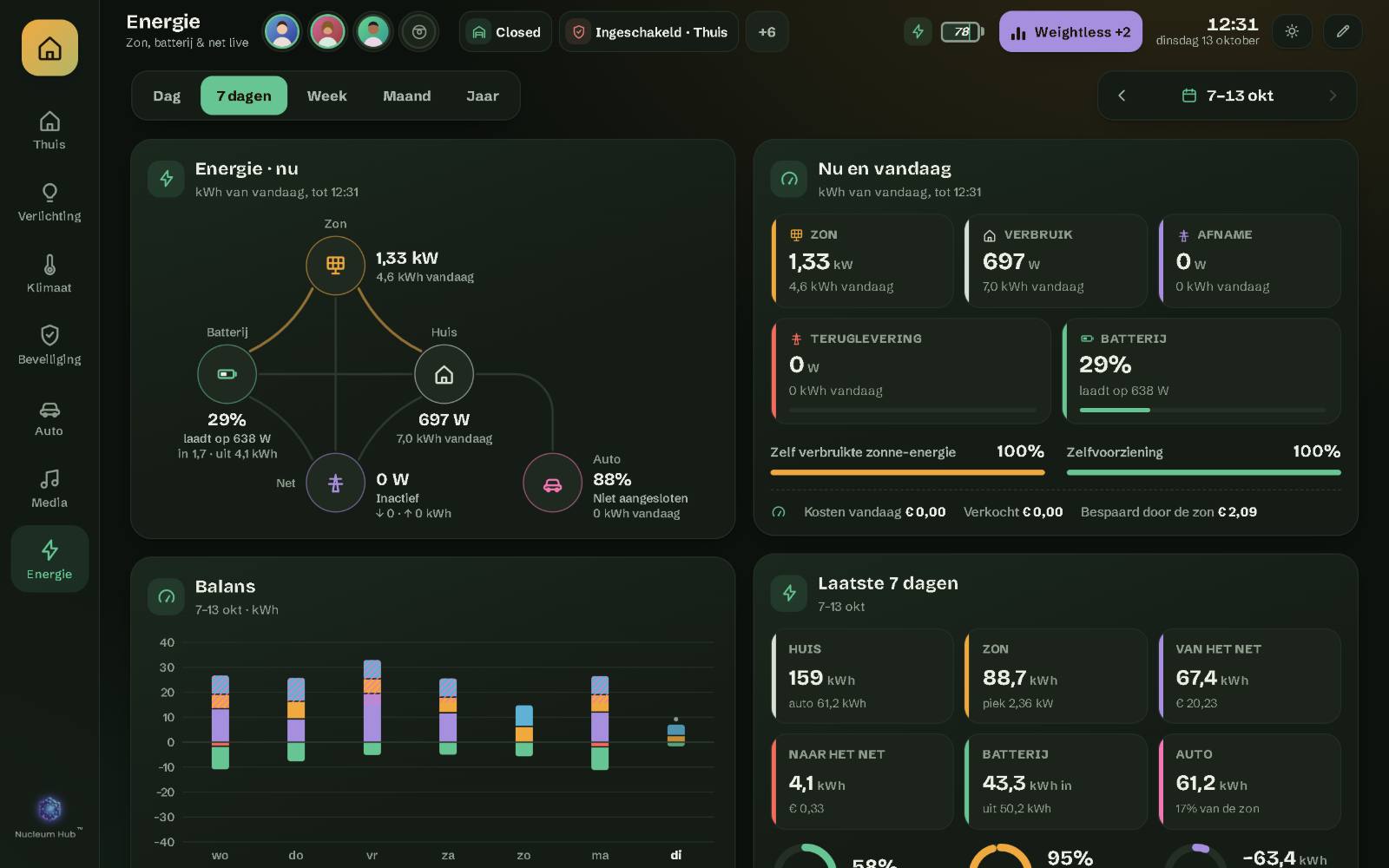Screen dimensions: 1389x868
Task: Click the vr bar in Balans chart
Action: coord(372,707)
